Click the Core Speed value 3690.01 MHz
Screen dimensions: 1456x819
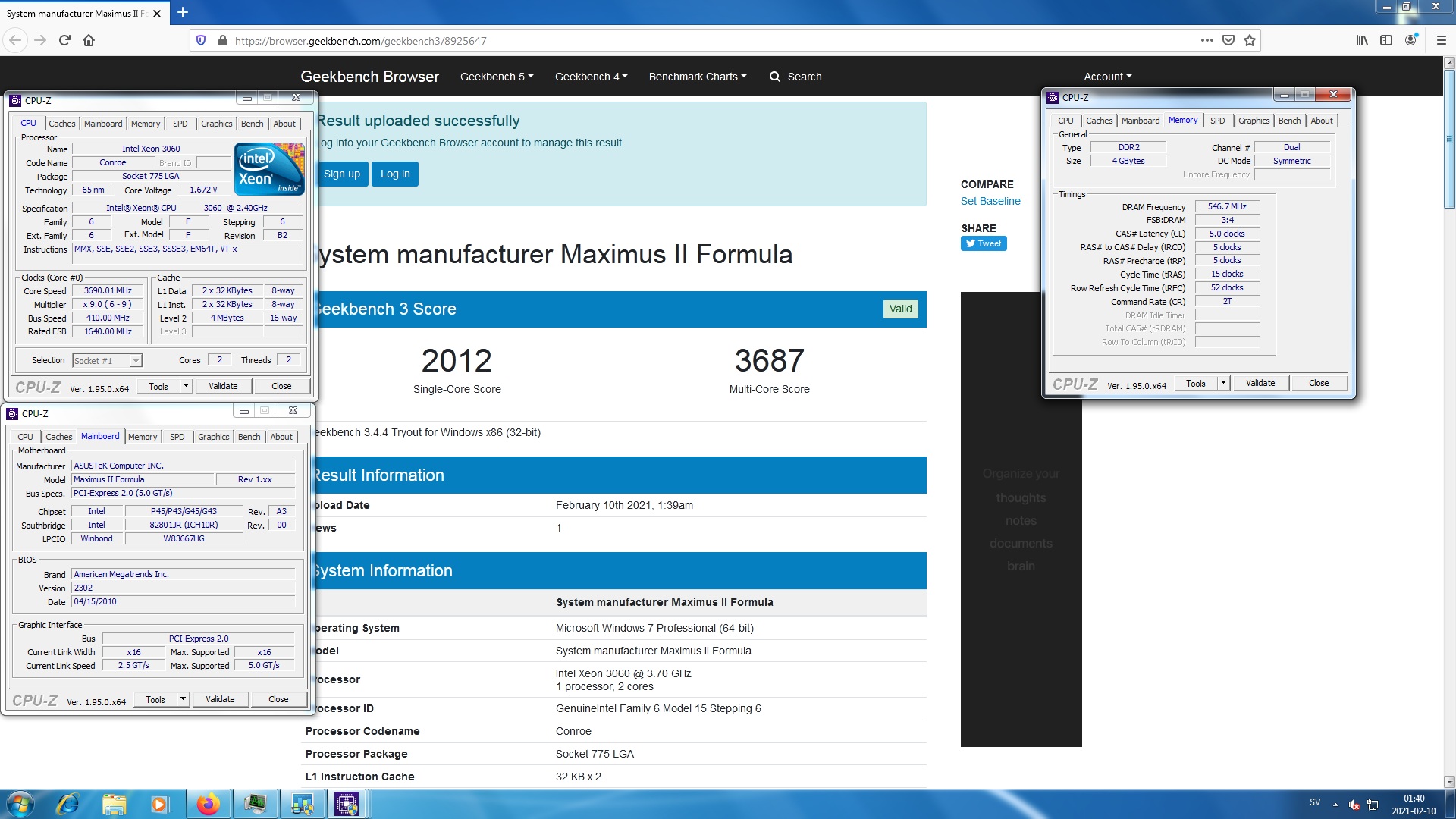108,291
